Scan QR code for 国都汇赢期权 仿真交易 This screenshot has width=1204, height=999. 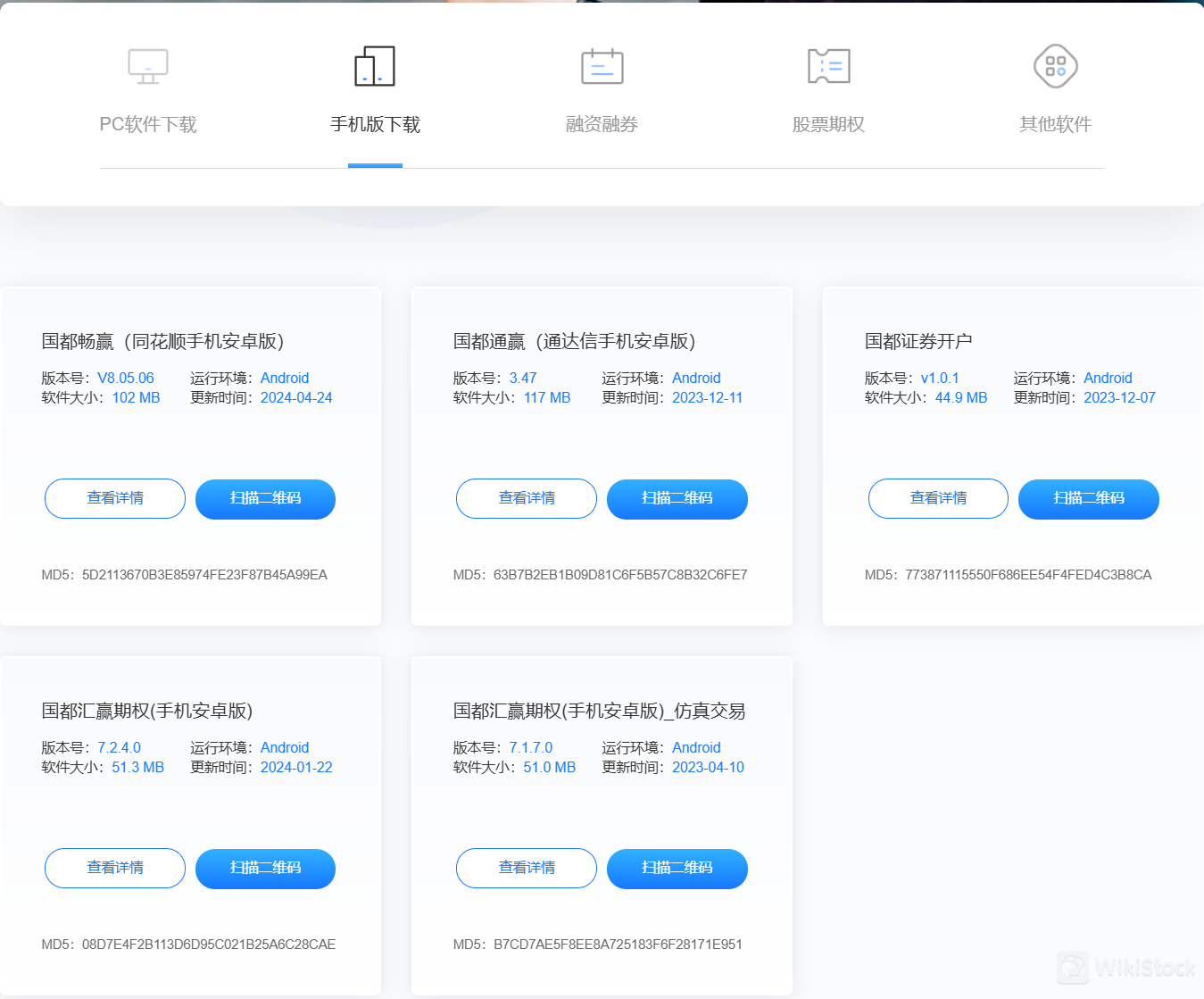tap(677, 869)
